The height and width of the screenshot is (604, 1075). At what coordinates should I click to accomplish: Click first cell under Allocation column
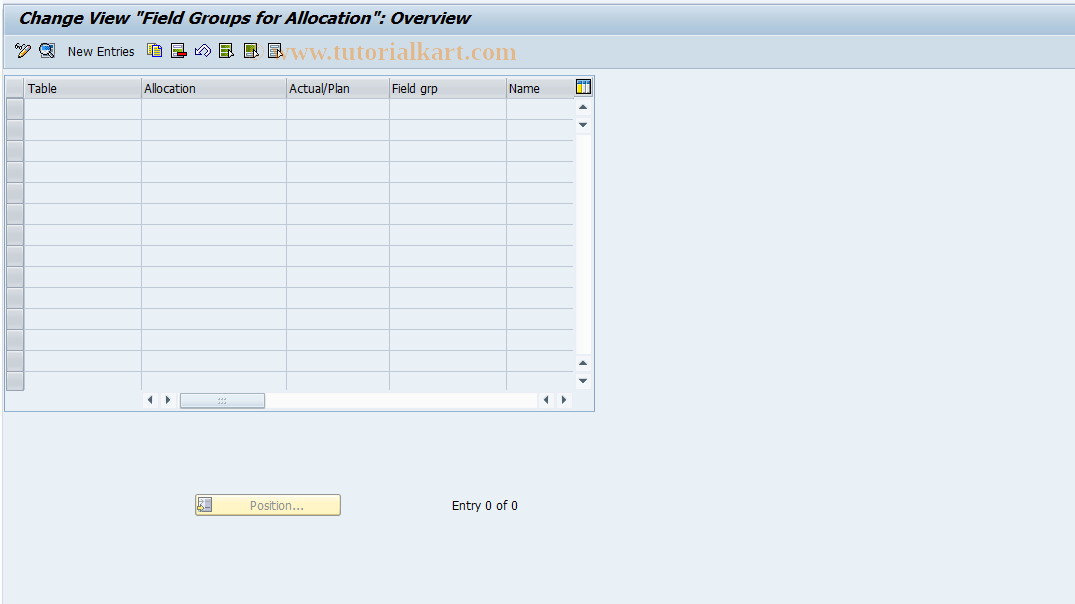coord(214,109)
